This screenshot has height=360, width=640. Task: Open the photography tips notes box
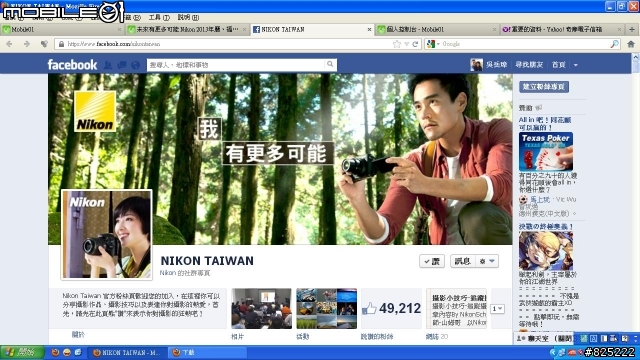(x=456, y=309)
